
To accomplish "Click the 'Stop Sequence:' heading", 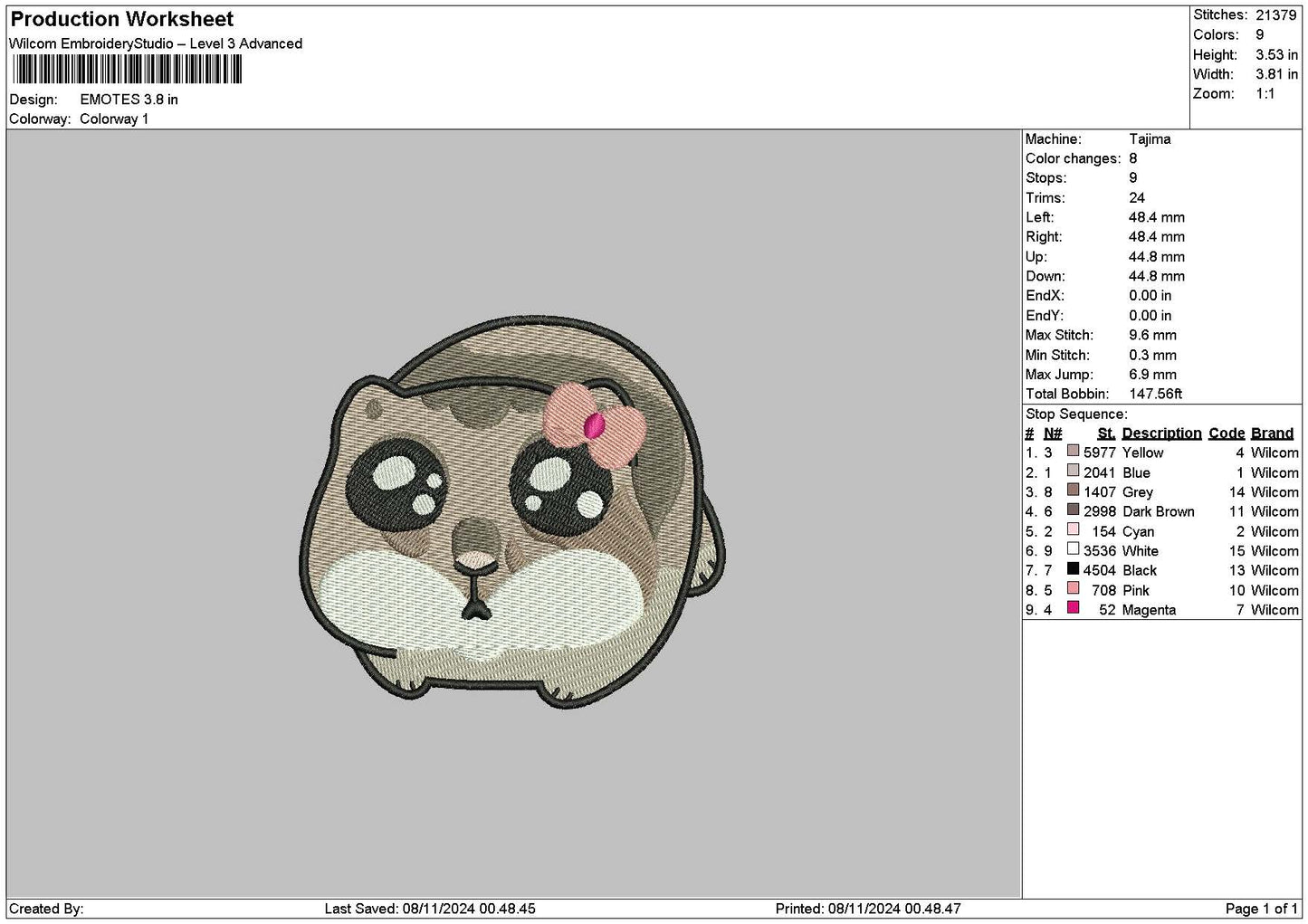I will click(1076, 414).
